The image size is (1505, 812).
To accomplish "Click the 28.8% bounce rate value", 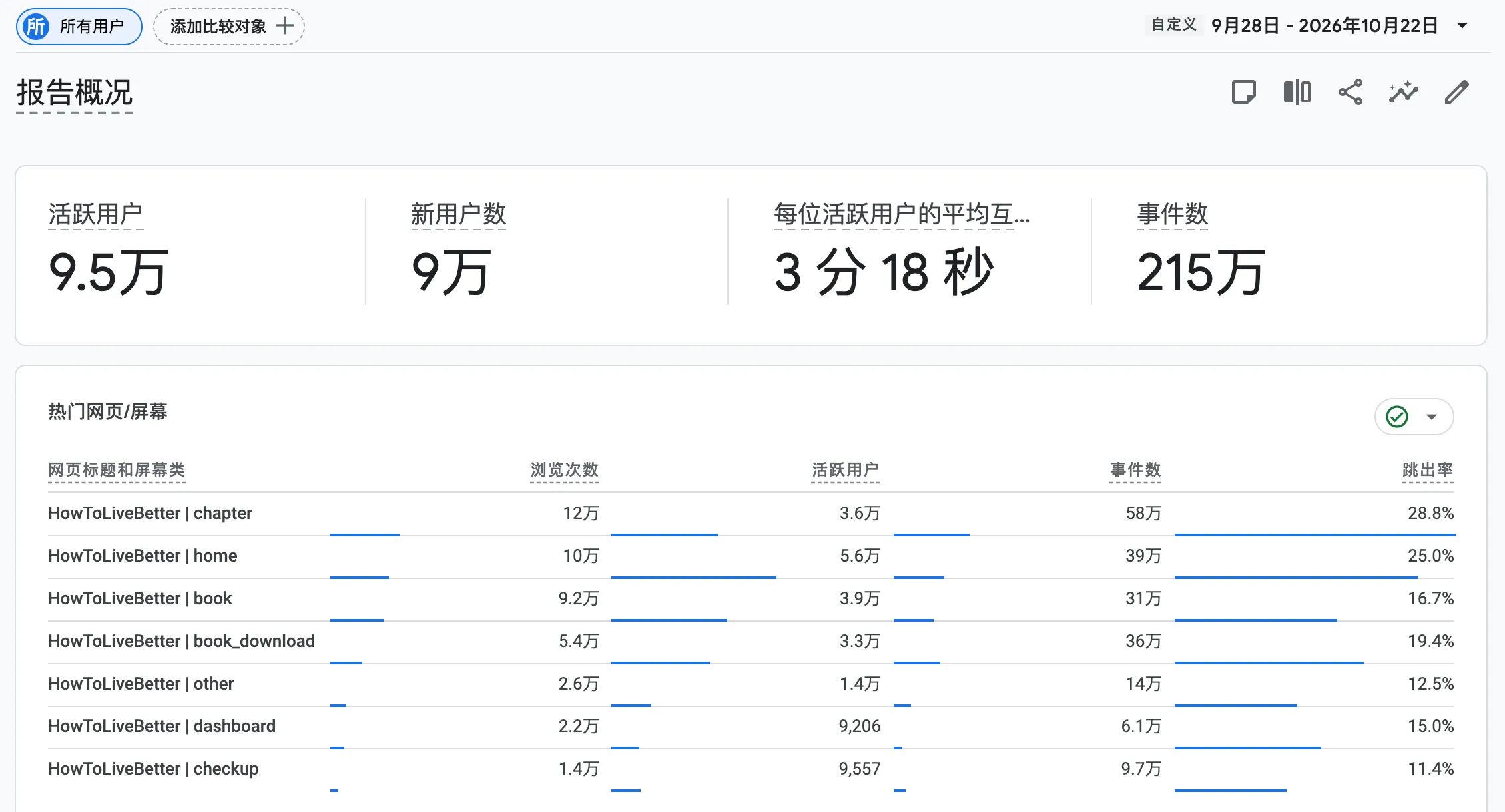I will 1430,513.
